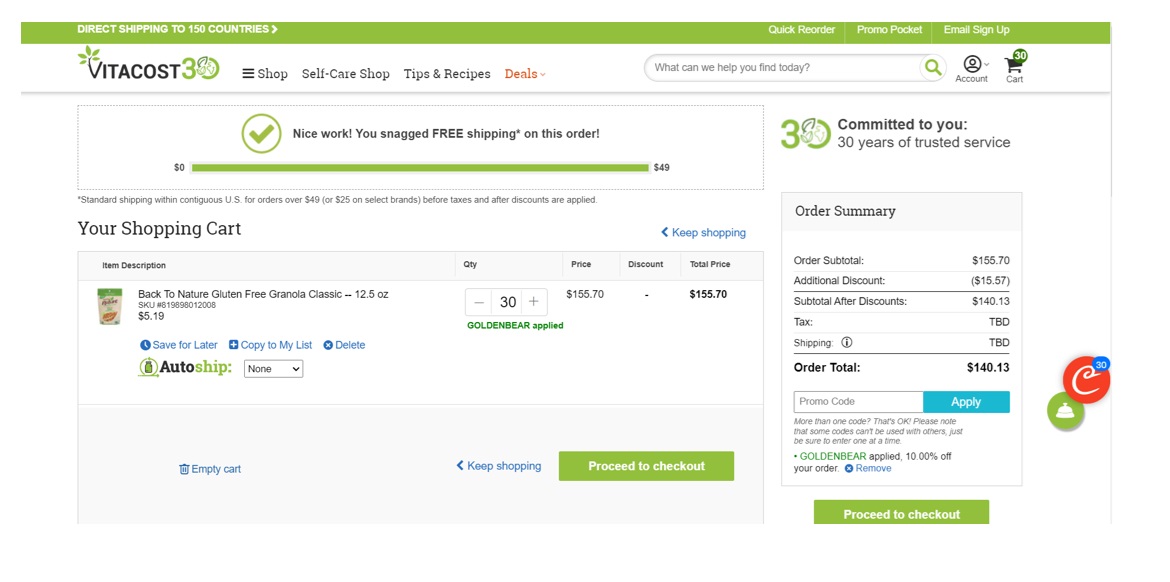
Task: Click the red coupon extension badge
Action: (x=1086, y=380)
